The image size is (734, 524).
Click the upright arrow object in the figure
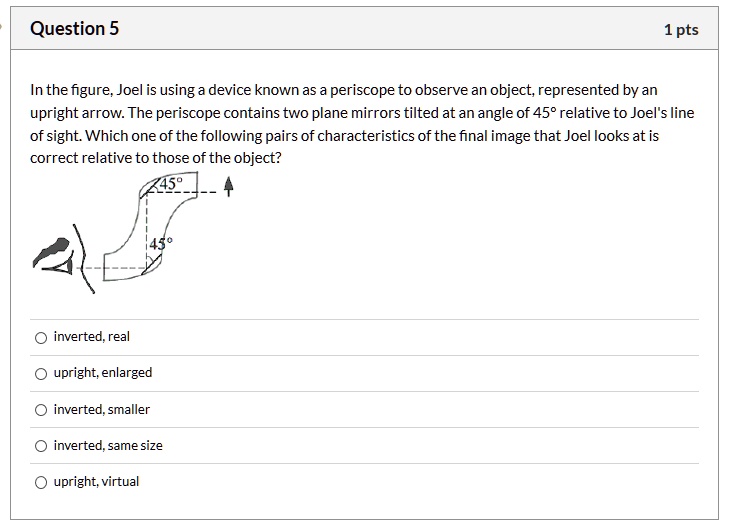click(229, 187)
